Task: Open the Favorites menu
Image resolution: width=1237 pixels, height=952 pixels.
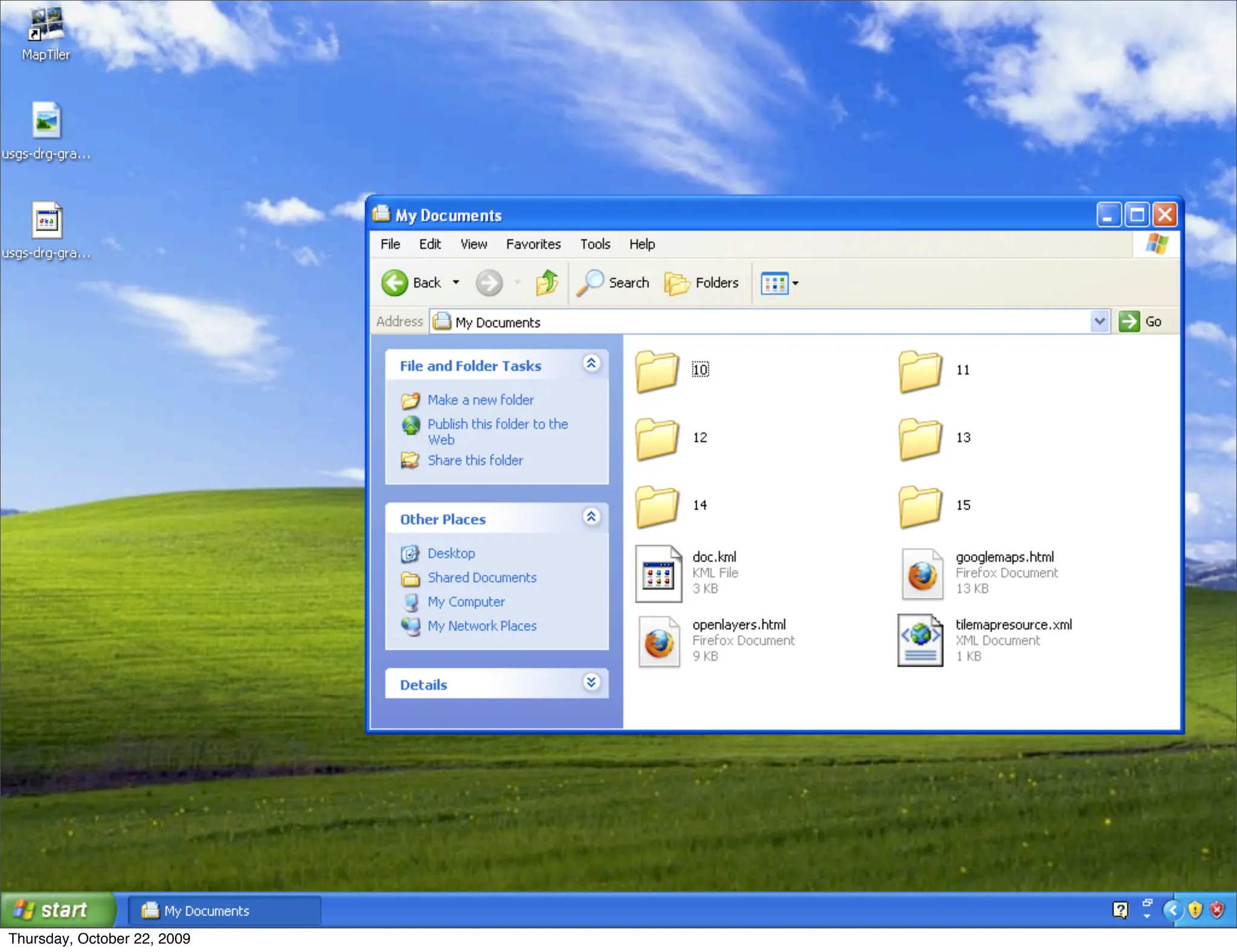Action: click(x=533, y=244)
